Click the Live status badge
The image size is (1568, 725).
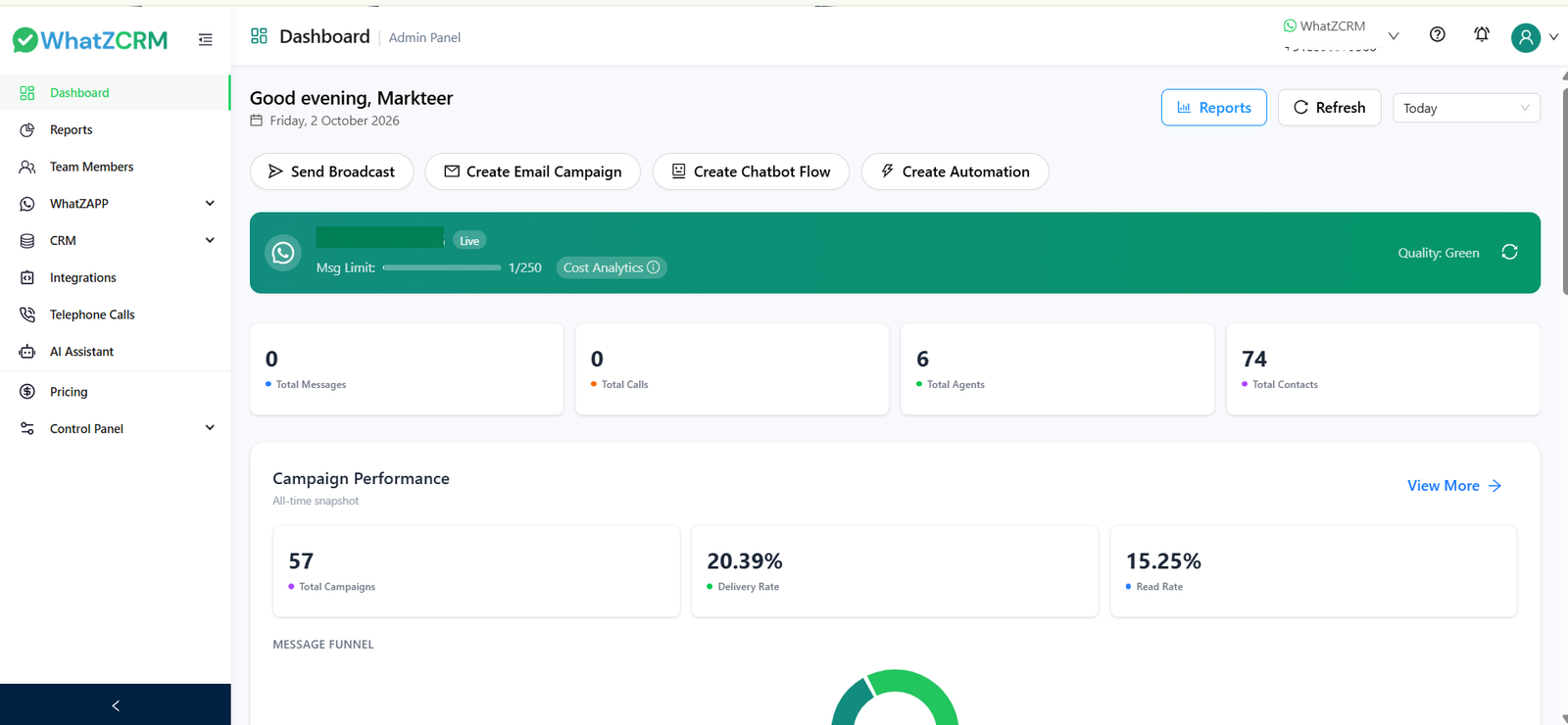(469, 241)
